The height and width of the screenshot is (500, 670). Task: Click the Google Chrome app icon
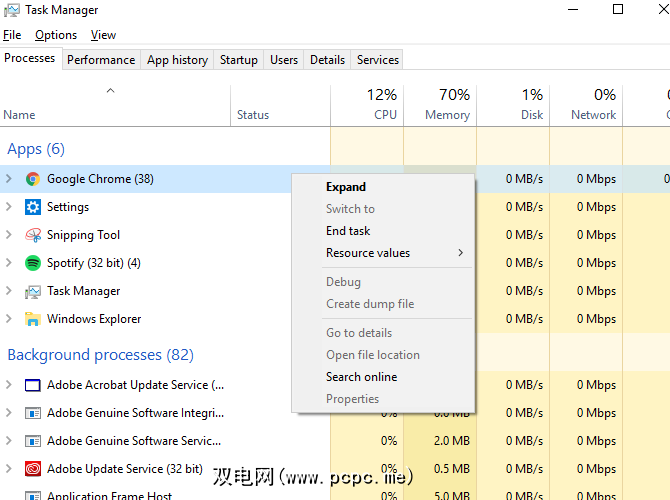pos(33,179)
